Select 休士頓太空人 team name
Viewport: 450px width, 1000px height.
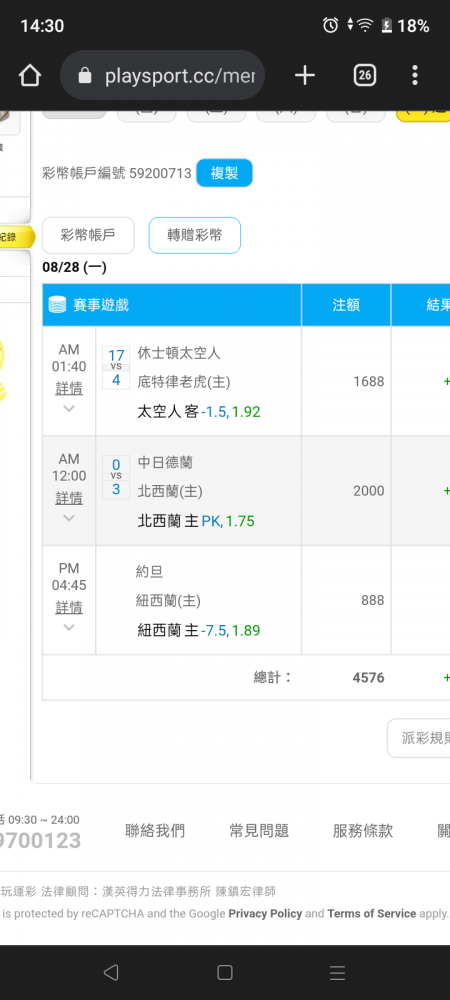179,353
